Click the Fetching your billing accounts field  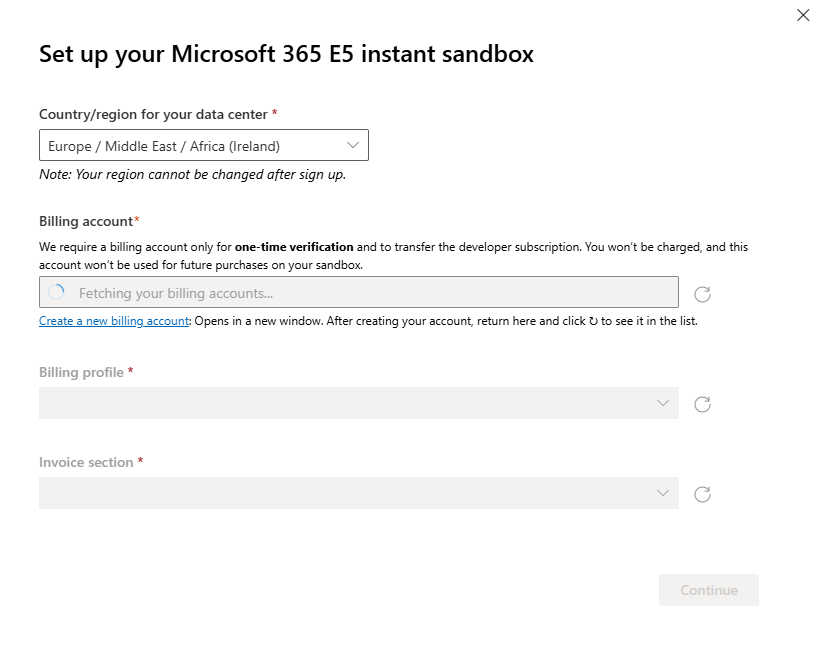pos(359,292)
